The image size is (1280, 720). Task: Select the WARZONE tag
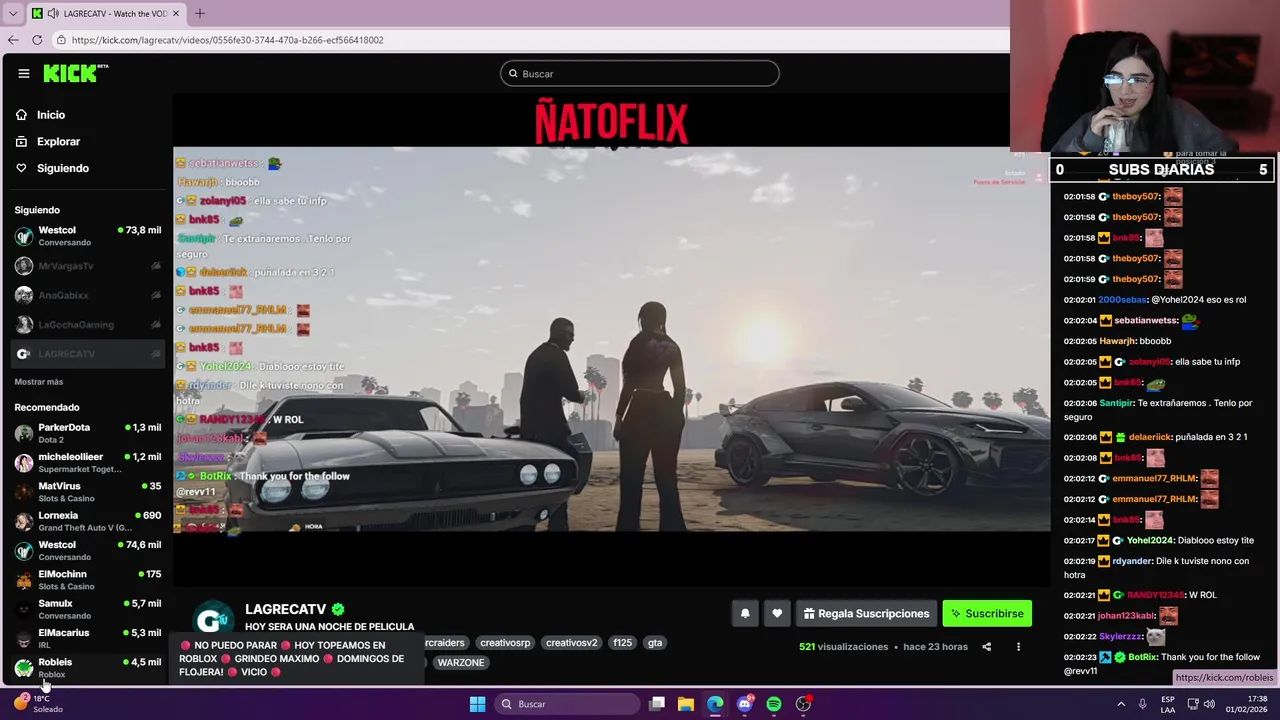coord(461,663)
